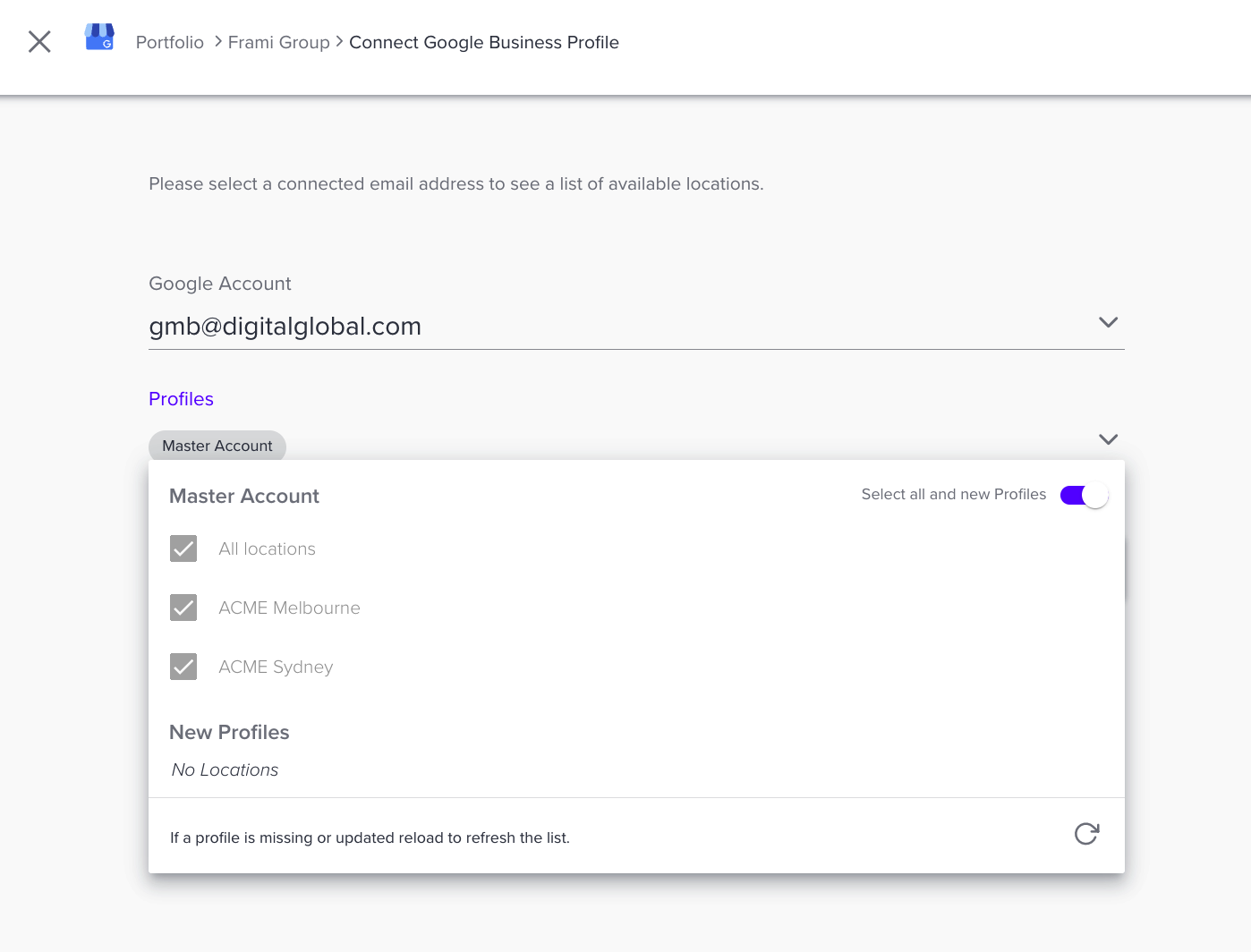Click the Profiles field label
Image resolution: width=1251 pixels, height=952 pixels.
(181, 399)
